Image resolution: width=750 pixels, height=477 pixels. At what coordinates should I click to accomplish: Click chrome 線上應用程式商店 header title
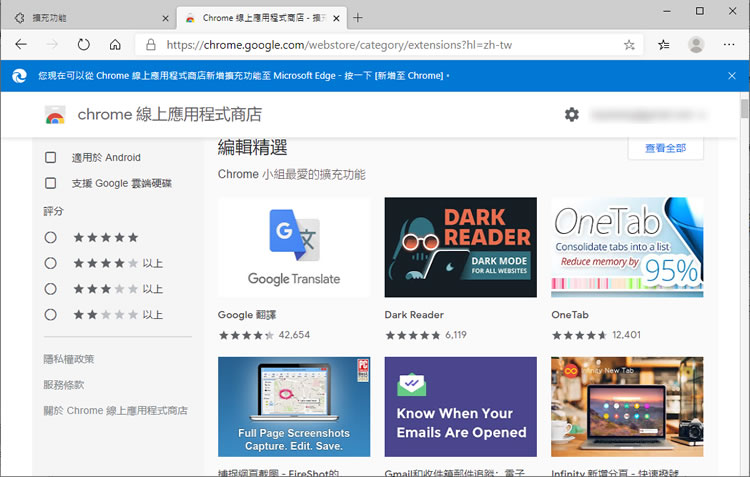pyautogui.click(x=170, y=114)
